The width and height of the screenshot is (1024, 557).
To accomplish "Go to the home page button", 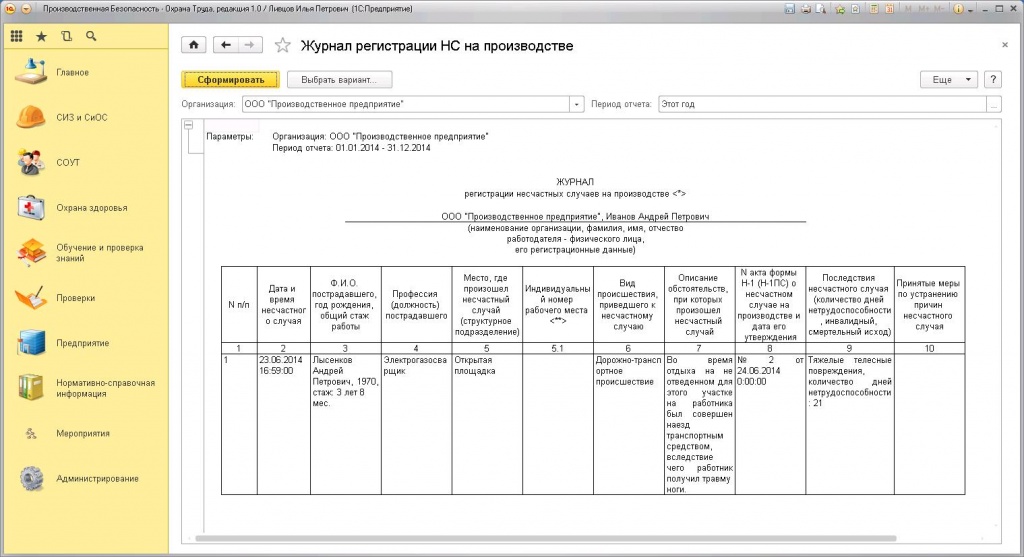I will tap(194, 45).
